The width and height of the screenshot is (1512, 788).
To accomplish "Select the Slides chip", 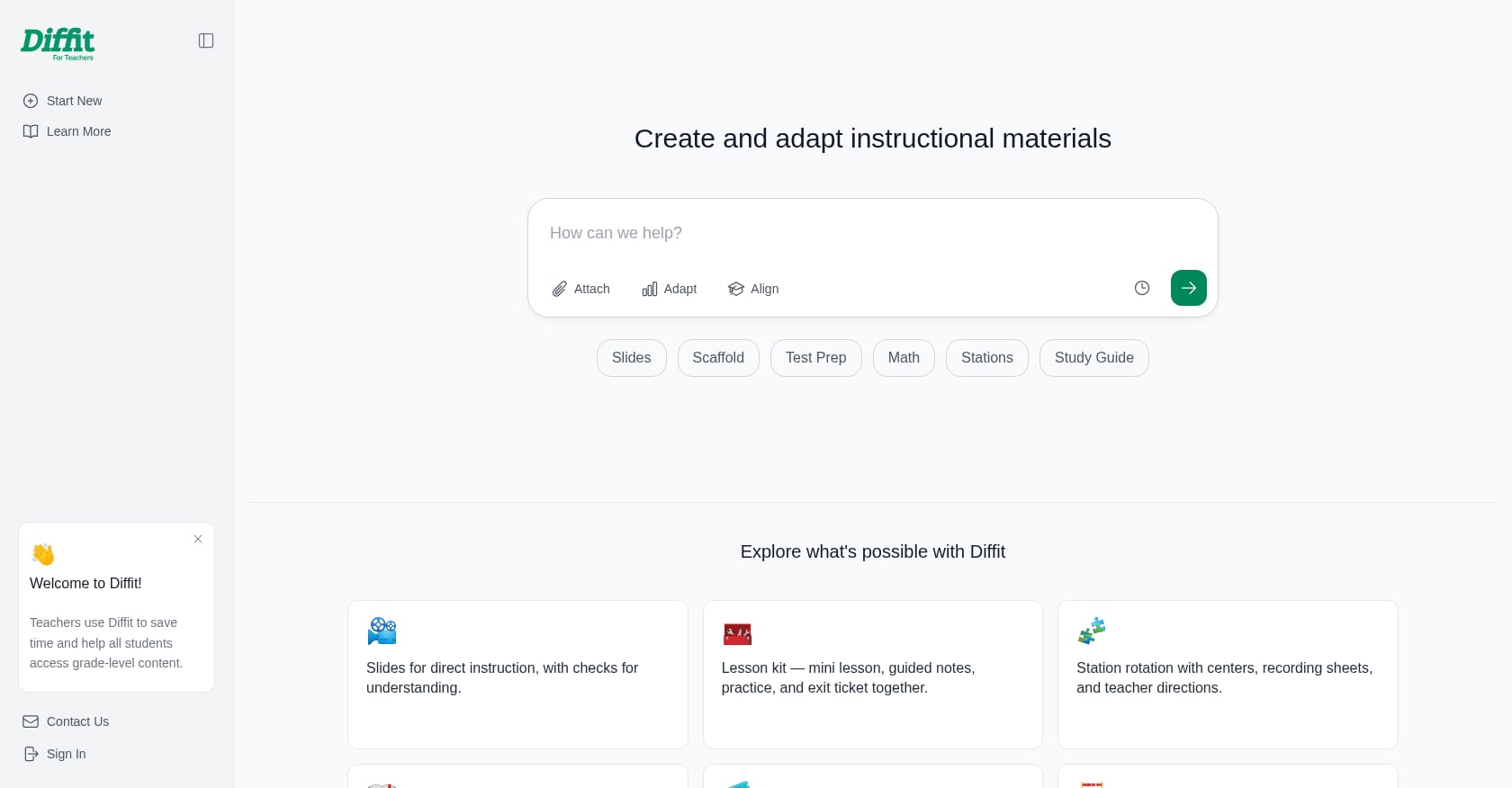I will [632, 358].
